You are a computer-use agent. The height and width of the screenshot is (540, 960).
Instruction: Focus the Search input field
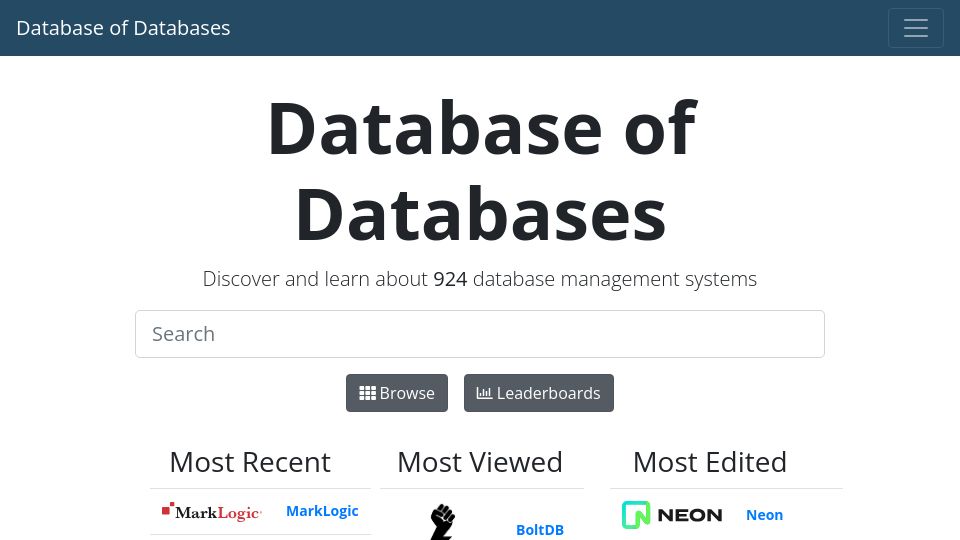click(x=480, y=334)
